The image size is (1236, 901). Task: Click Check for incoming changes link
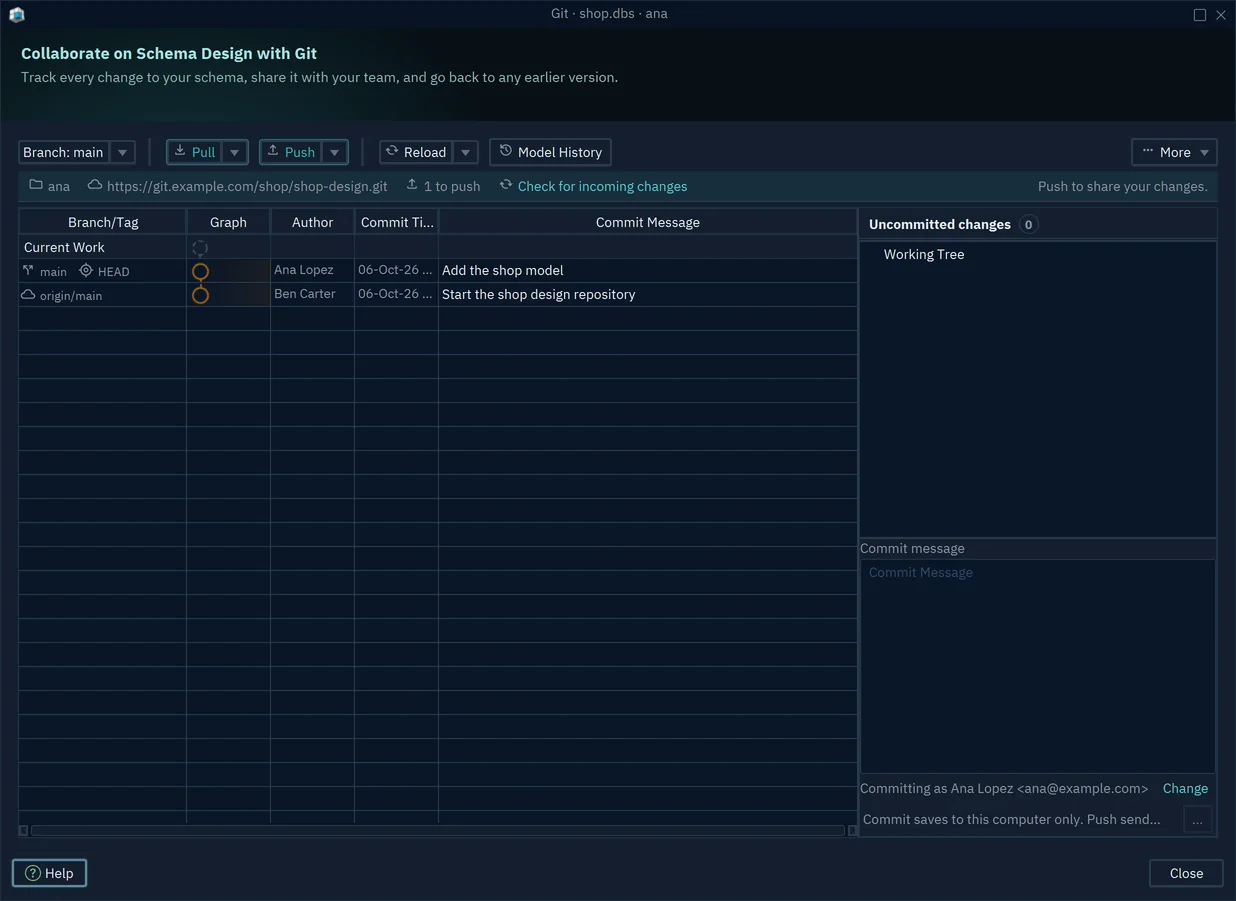point(602,186)
